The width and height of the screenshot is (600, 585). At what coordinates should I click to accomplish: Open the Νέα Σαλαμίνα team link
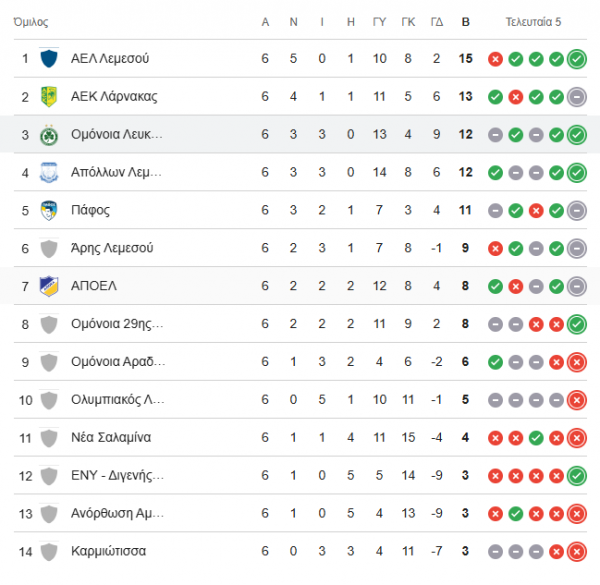pyautogui.click(x=111, y=437)
